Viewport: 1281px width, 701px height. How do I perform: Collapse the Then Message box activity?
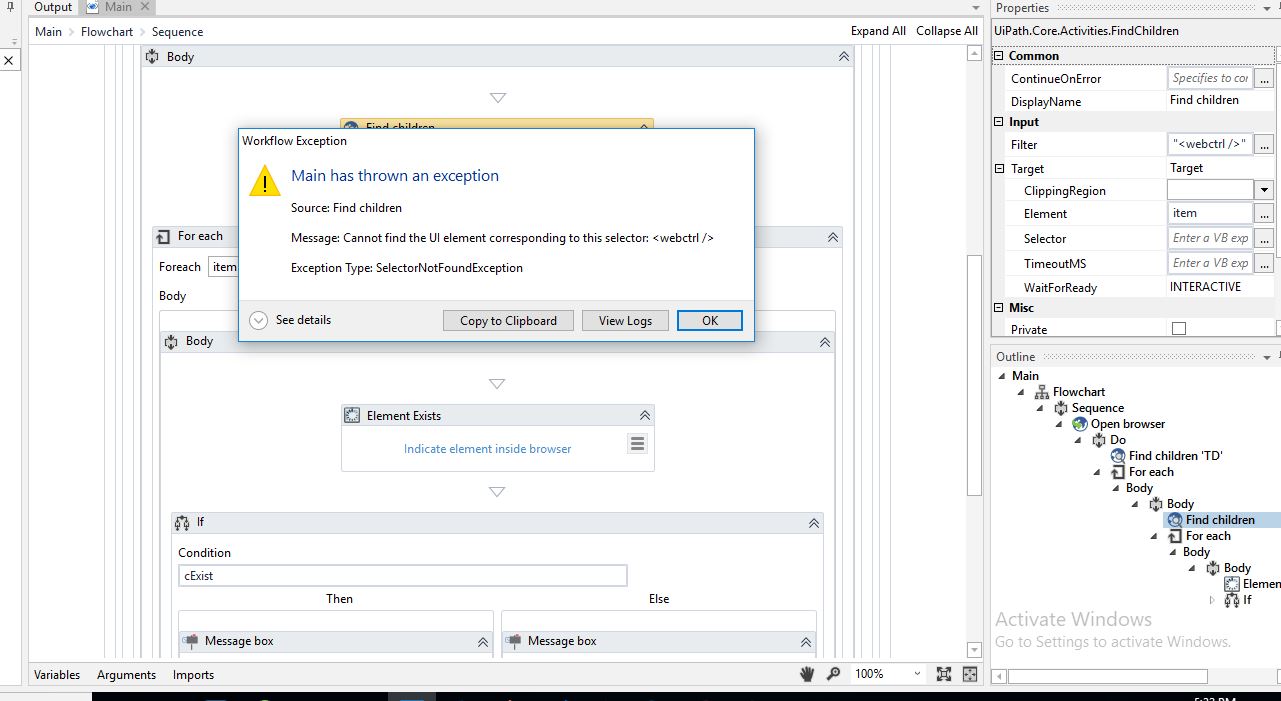click(x=483, y=642)
